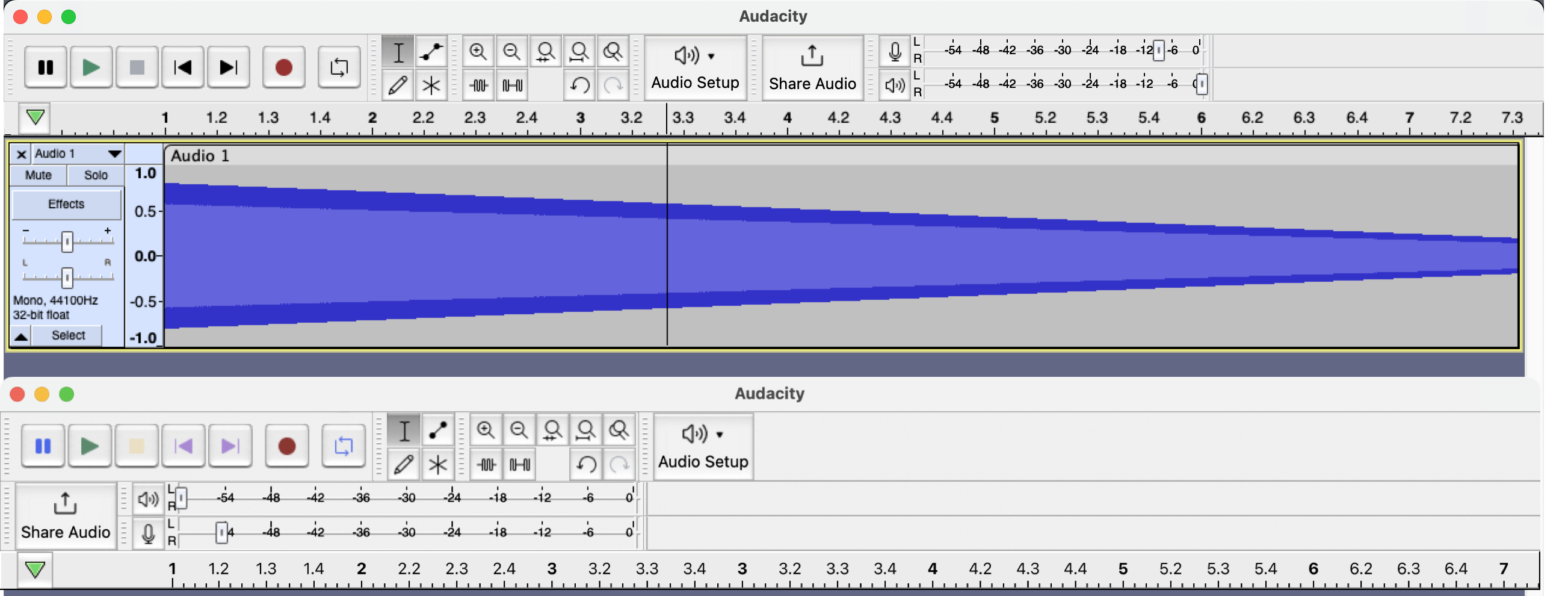
Task: Switch to the Multi-tool
Action: 431,86
